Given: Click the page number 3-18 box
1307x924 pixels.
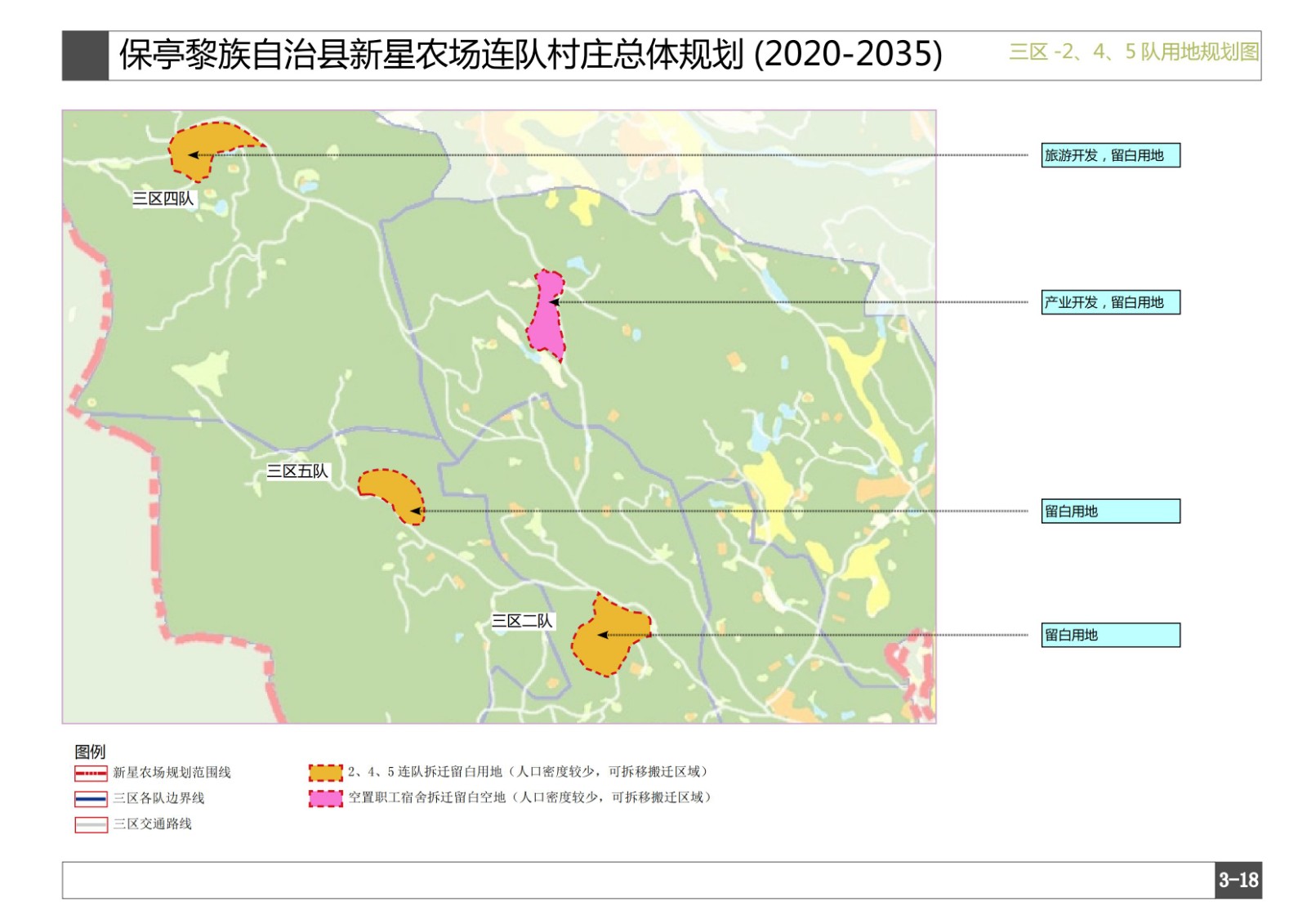Looking at the screenshot, I should click(1238, 880).
